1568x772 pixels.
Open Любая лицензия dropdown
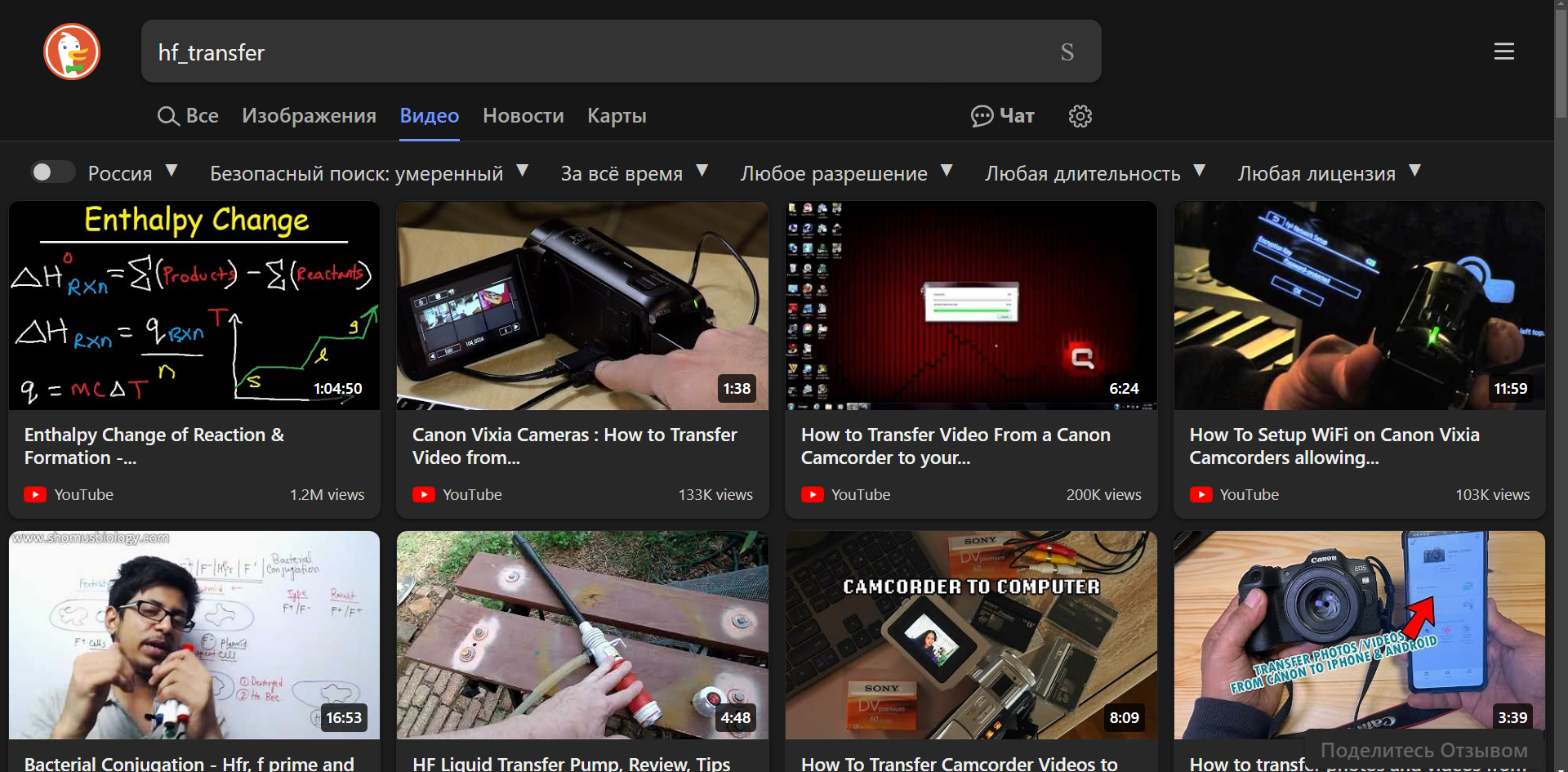coord(1329,172)
